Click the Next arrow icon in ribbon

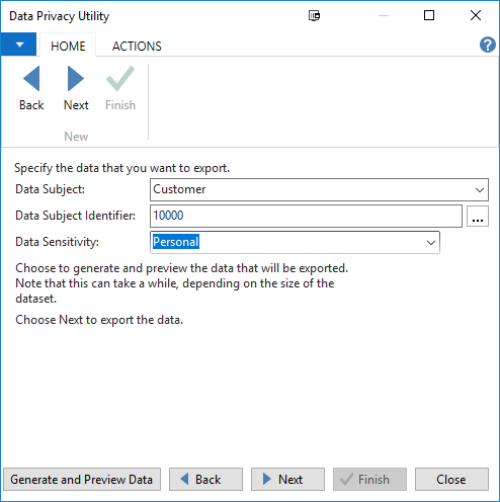point(76,79)
